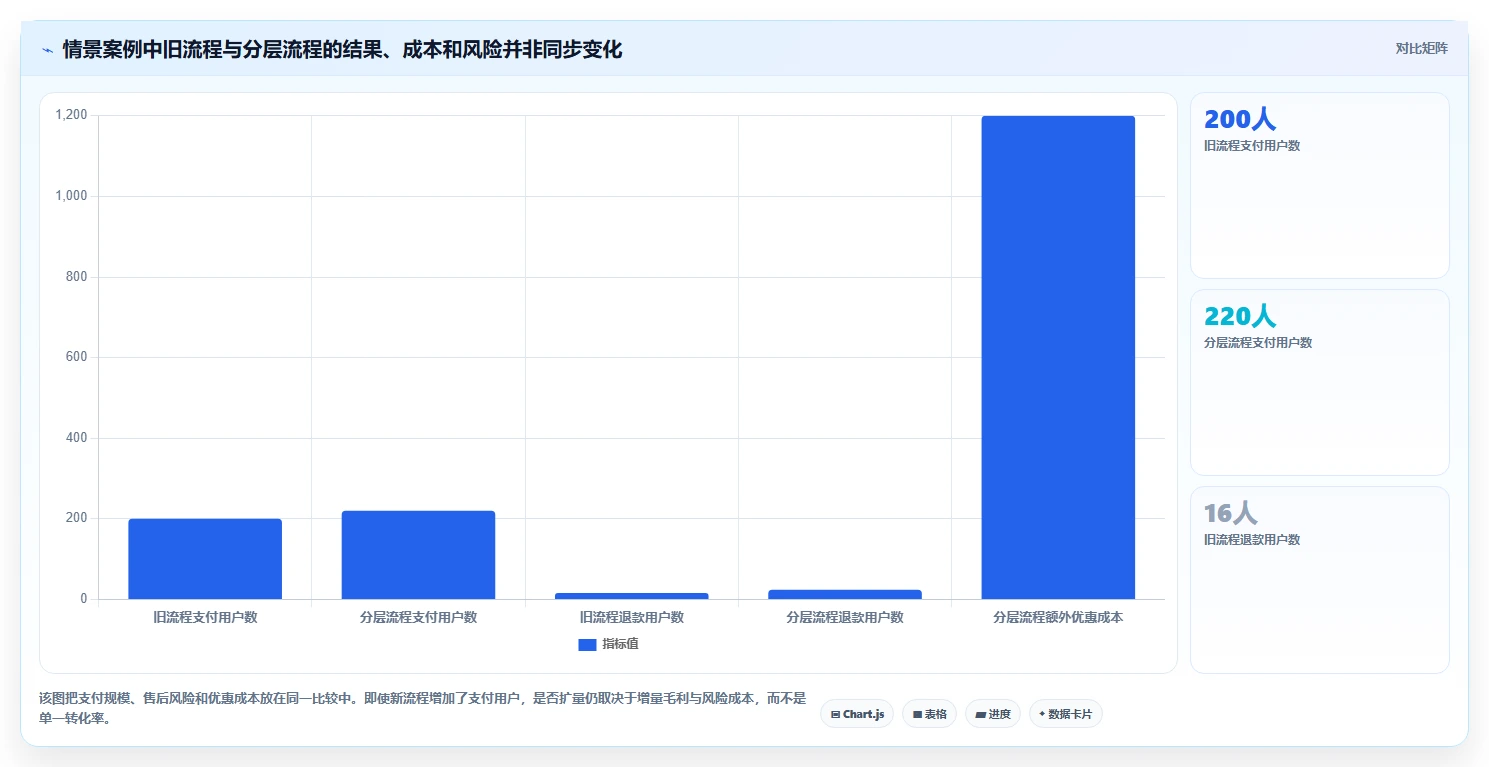Screen dimensions: 1489x767
Task: Click the 分层流程退款用户数 bar
Action: coord(845,594)
